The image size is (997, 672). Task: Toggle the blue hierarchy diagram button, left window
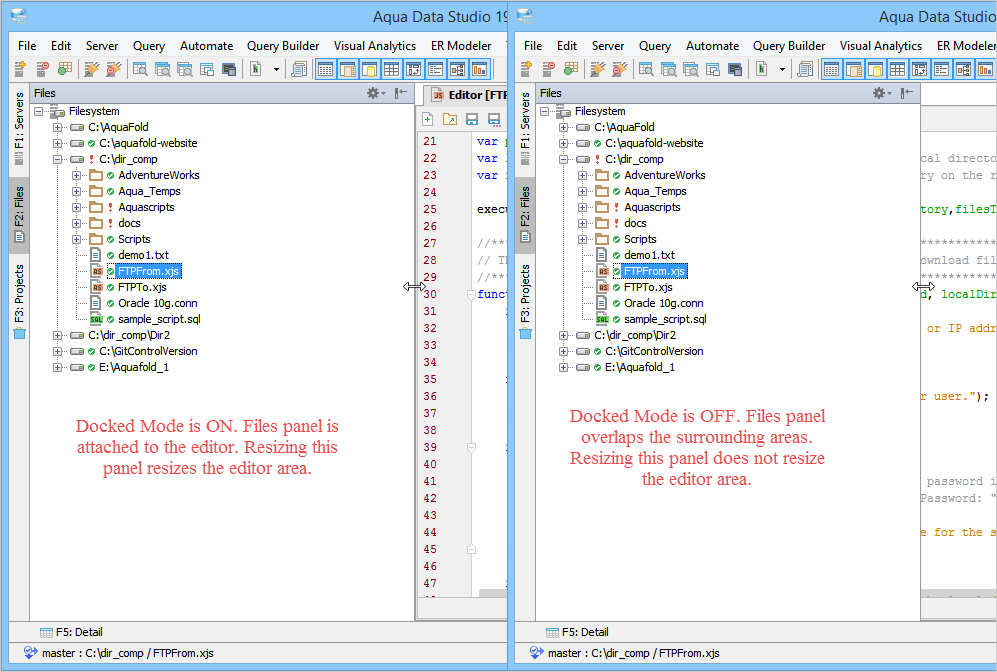tap(458, 69)
